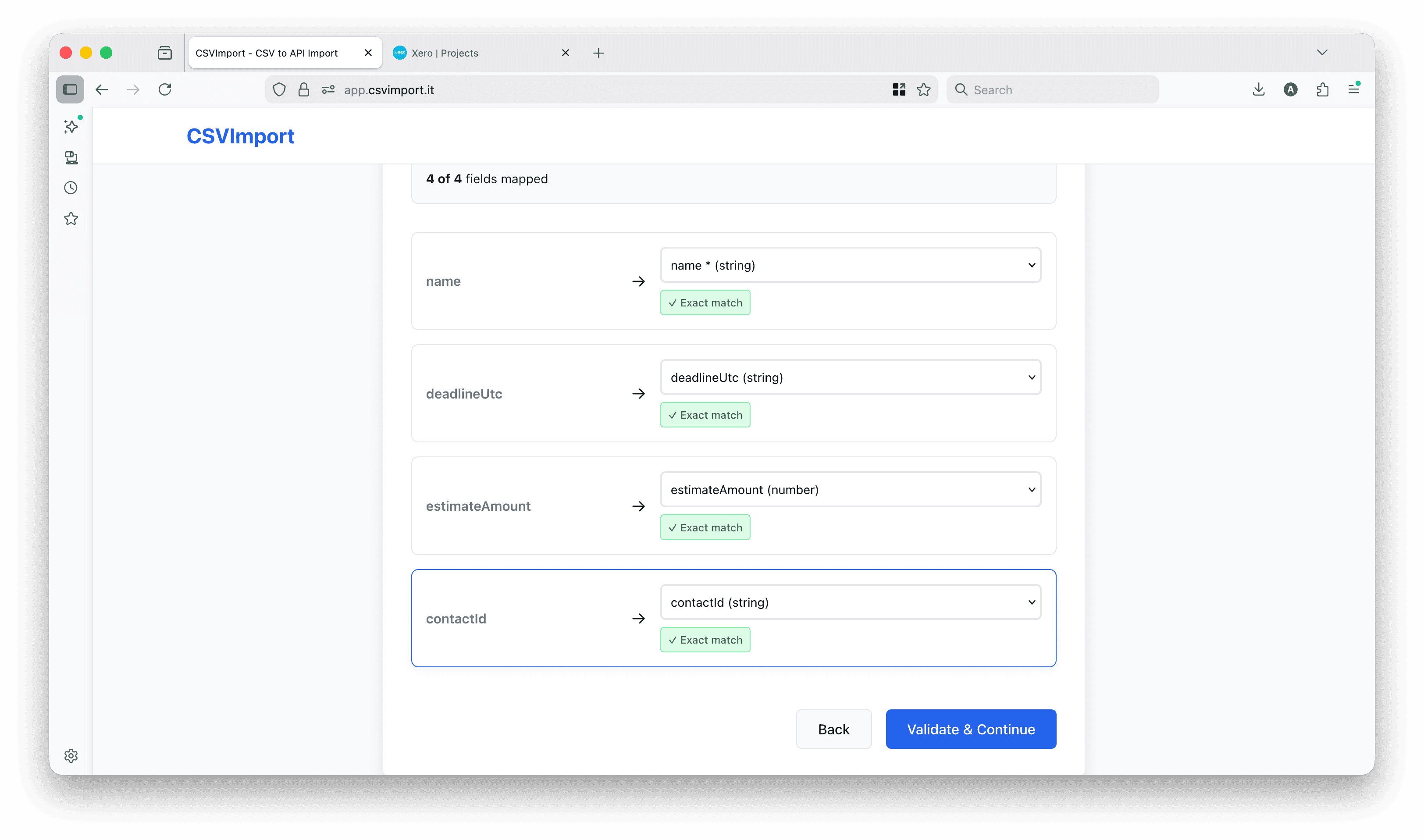Click the Validate & Continue button
The image size is (1424, 840).
[x=971, y=729]
